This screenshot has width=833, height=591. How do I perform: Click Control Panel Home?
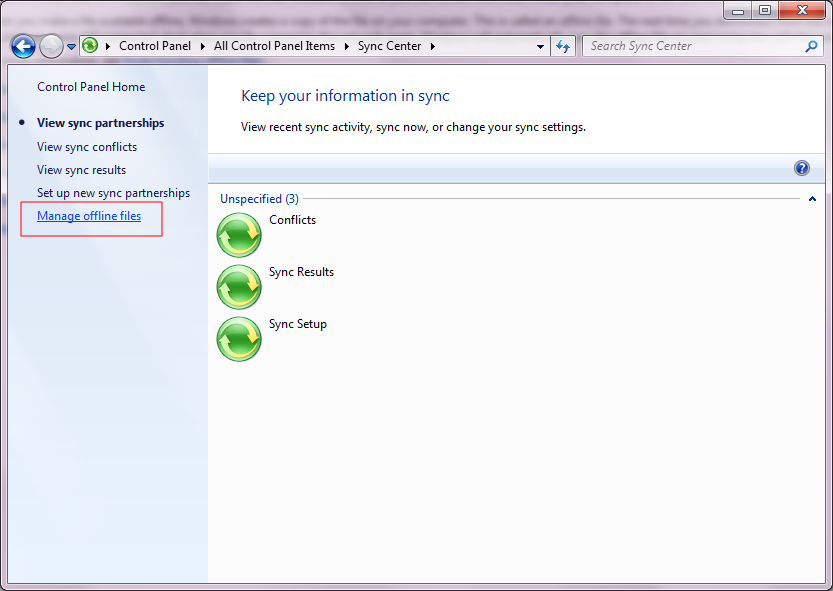(x=90, y=87)
